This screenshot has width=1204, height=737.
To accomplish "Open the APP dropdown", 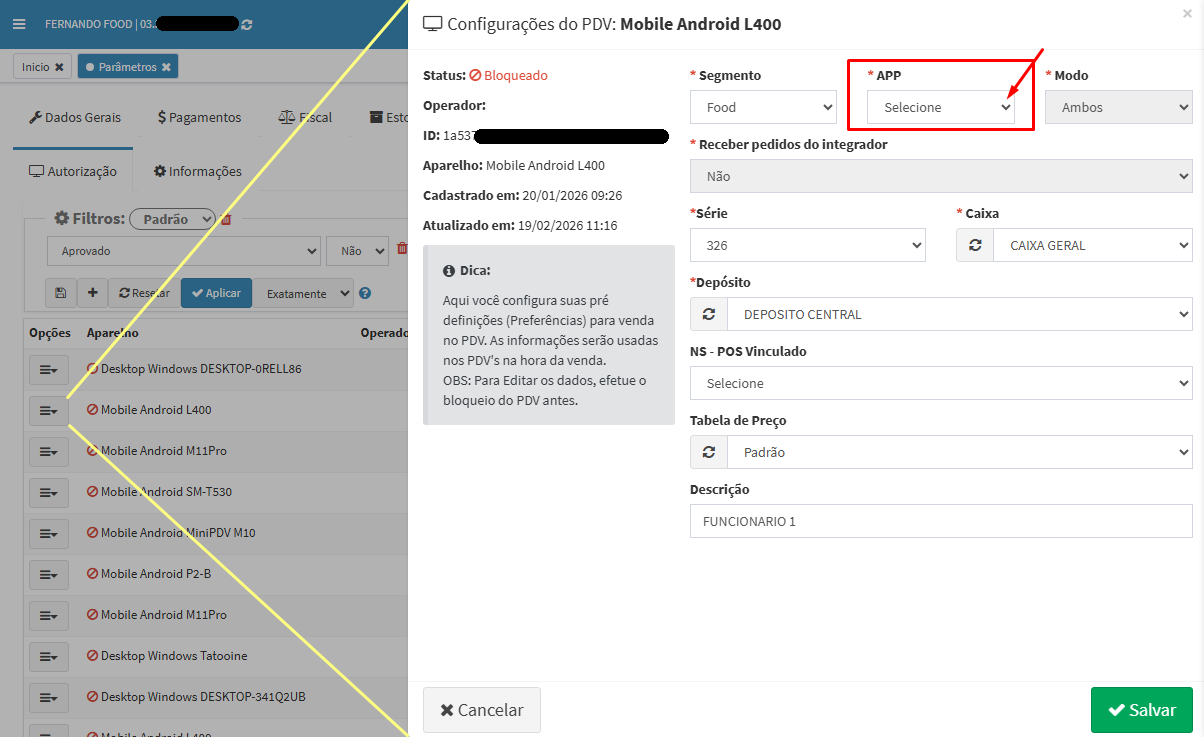I will pos(940,108).
